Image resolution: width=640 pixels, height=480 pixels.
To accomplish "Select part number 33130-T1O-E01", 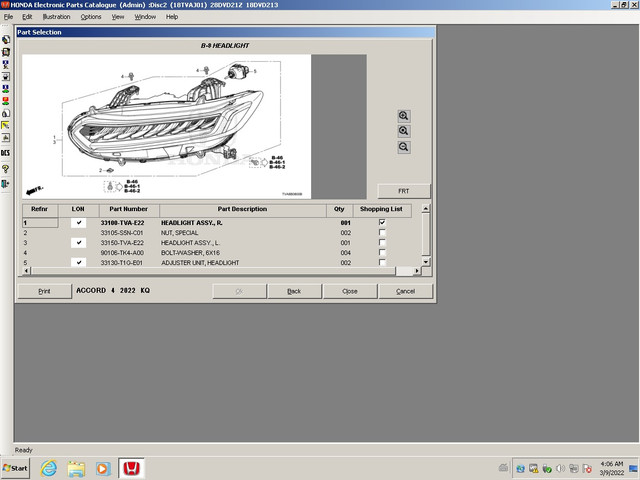I will pos(122,262).
